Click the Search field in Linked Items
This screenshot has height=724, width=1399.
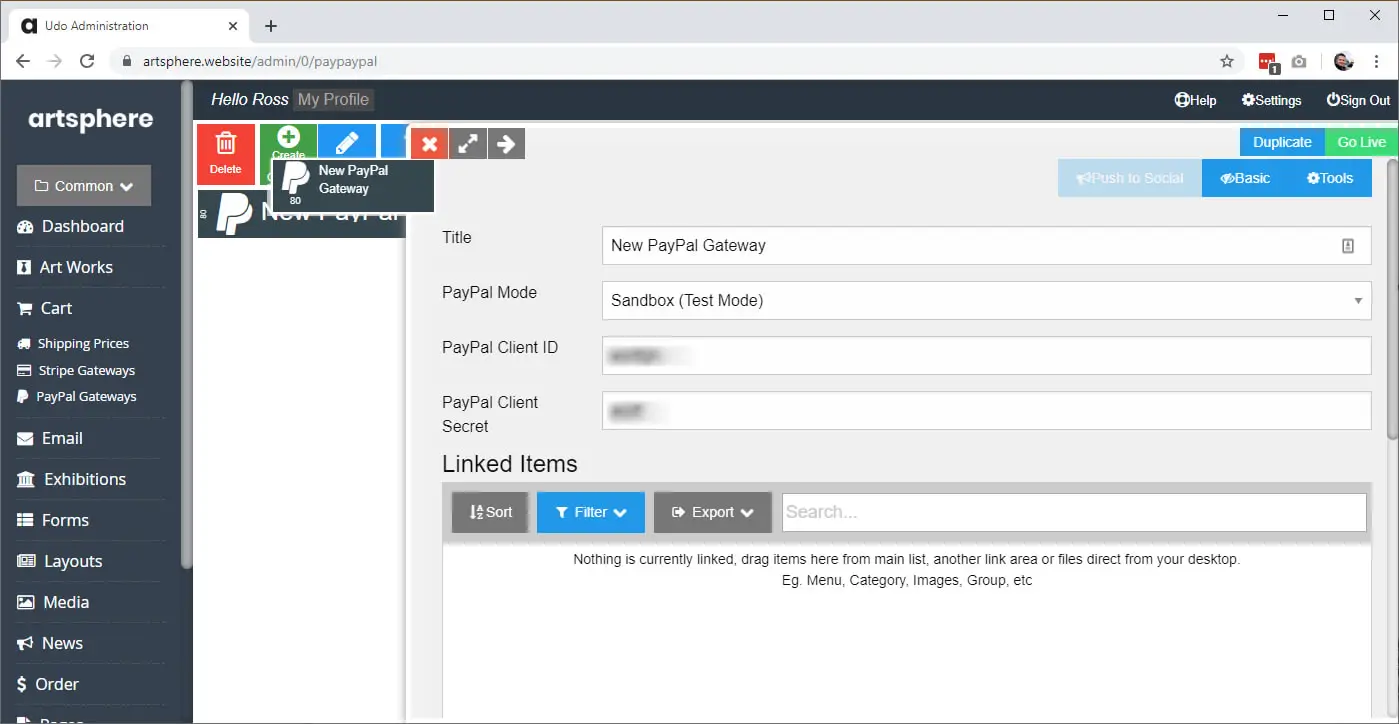tap(1073, 511)
